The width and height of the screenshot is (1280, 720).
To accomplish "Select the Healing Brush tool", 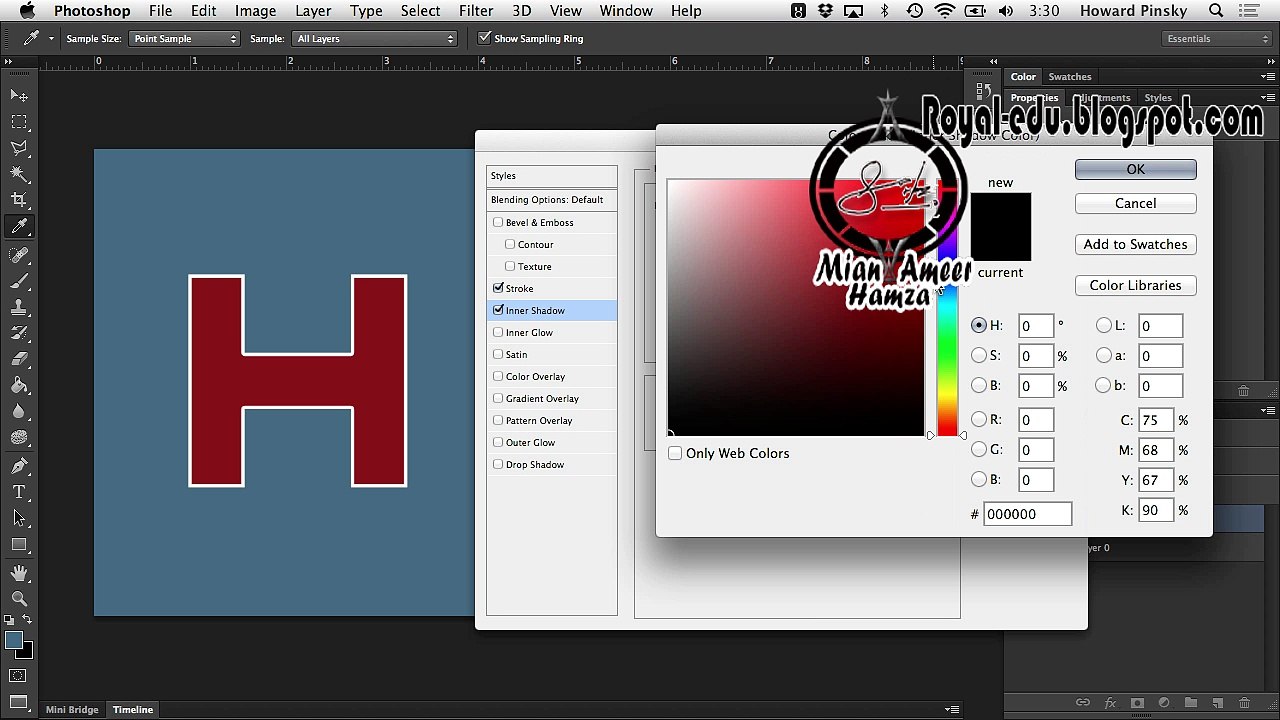I will point(19,255).
